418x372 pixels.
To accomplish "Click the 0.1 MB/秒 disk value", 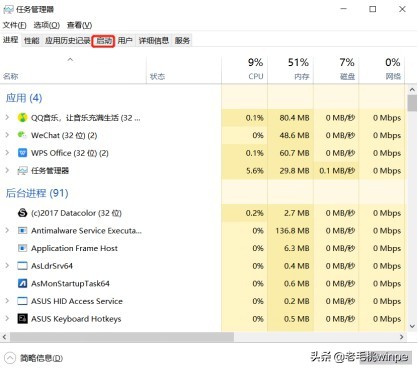I will [337, 171].
